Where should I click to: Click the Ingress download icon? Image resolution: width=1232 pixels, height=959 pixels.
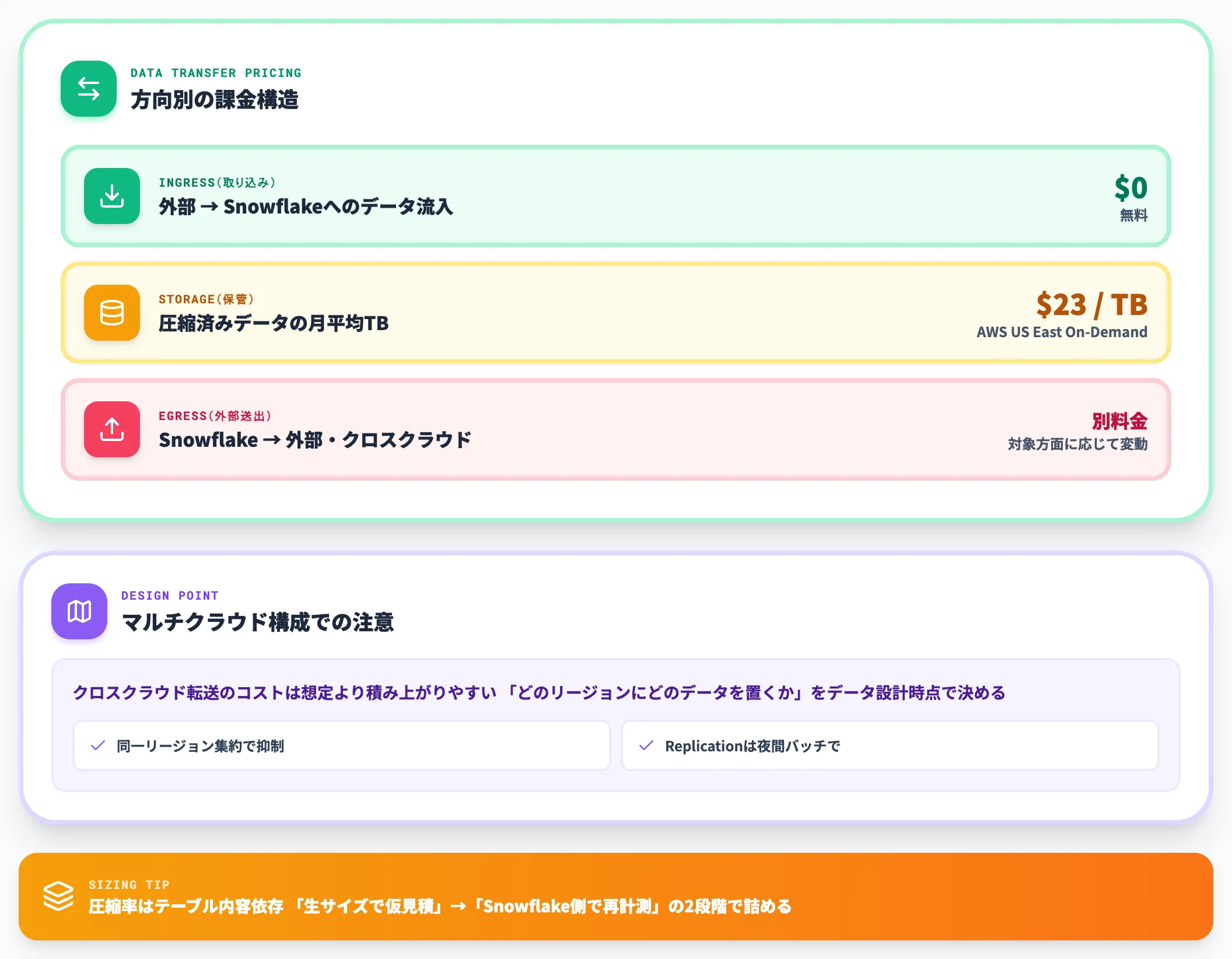(112, 196)
